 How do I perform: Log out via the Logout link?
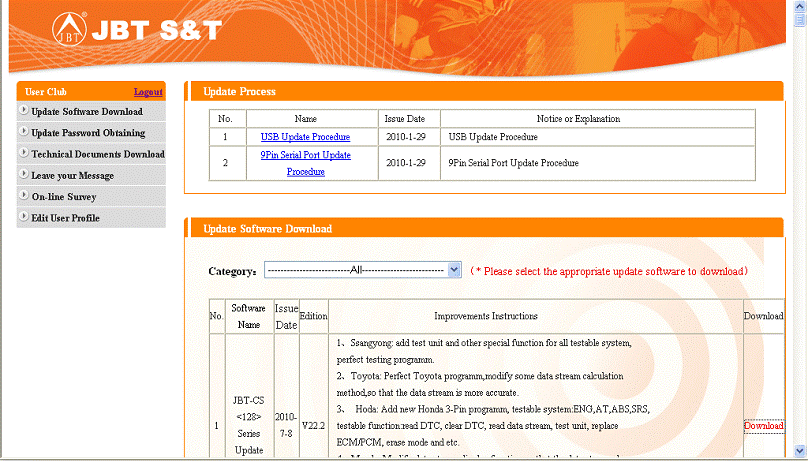point(147,92)
